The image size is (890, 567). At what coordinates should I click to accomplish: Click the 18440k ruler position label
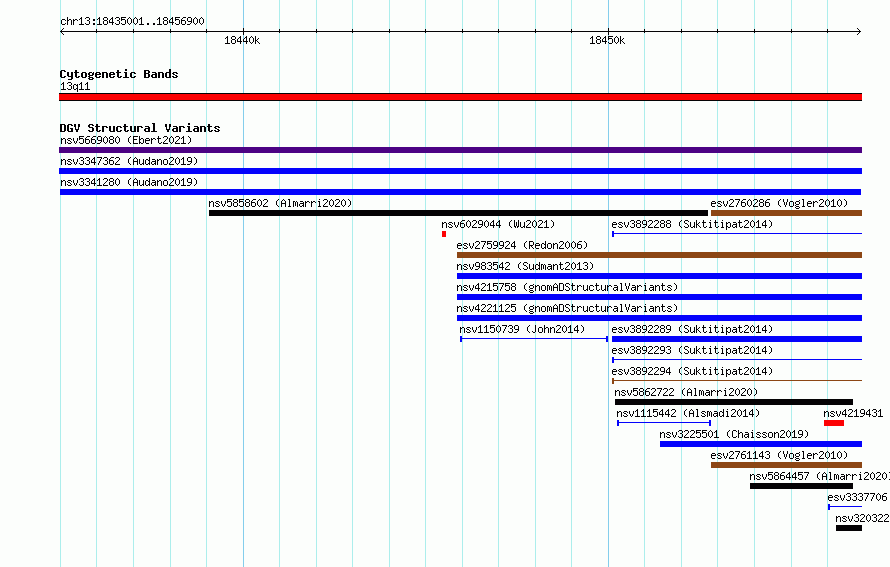[x=242, y=40]
